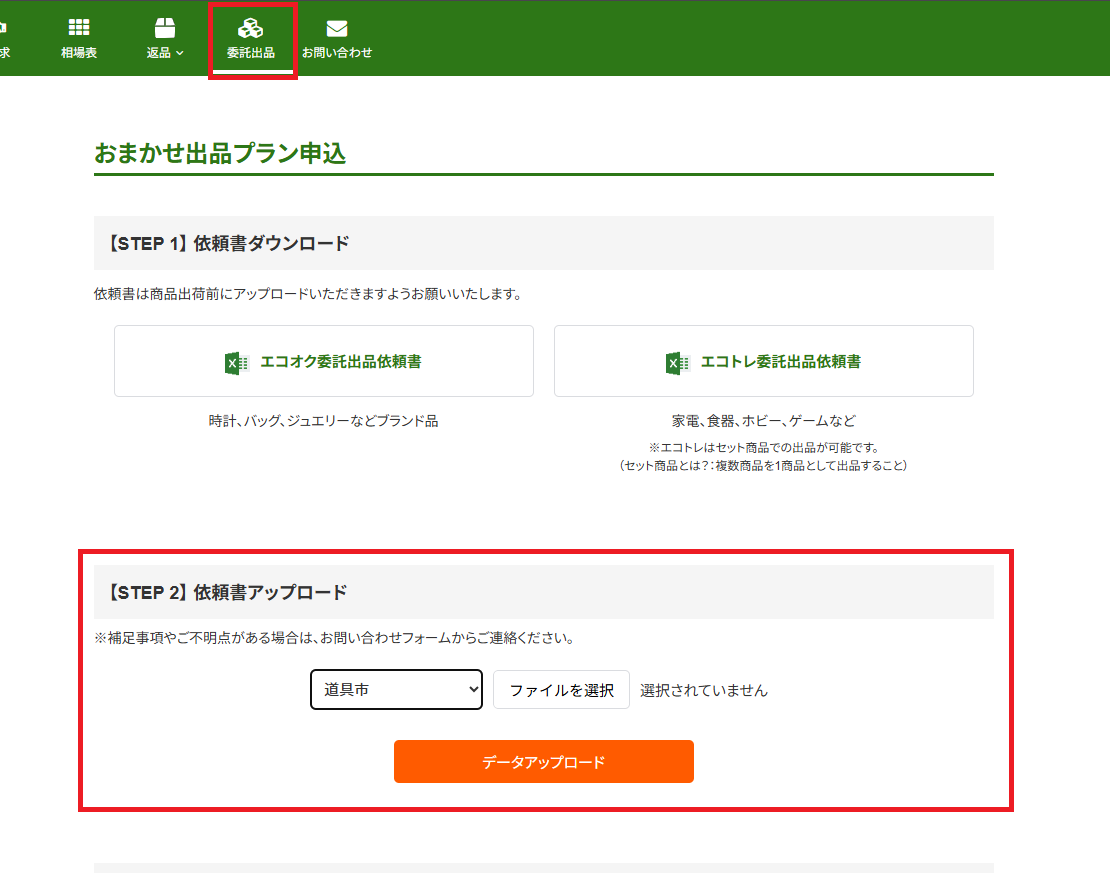Go to the お問い合わせ menu label
Screen dimensions: 1110x873
pyautogui.click(x=337, y=53)
